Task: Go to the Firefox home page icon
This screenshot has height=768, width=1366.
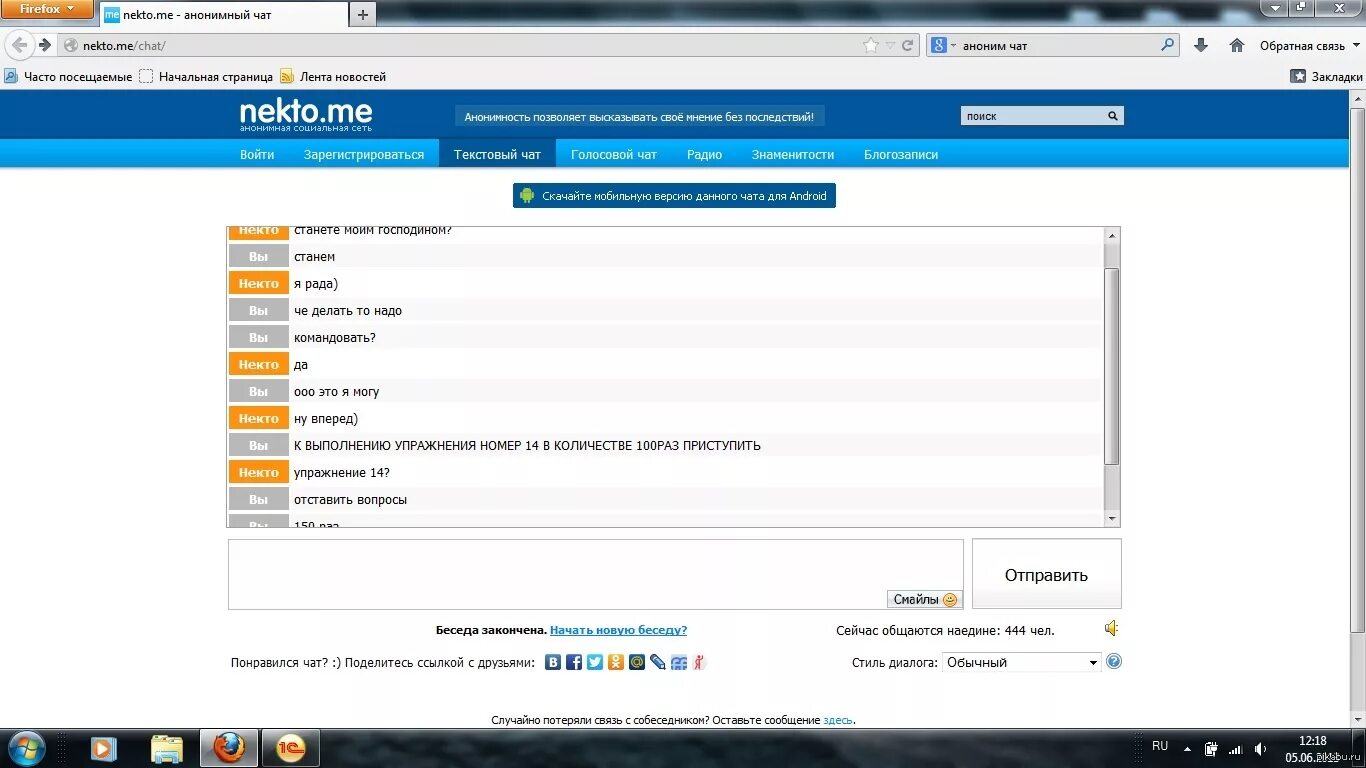Action: click(1237, 45)
